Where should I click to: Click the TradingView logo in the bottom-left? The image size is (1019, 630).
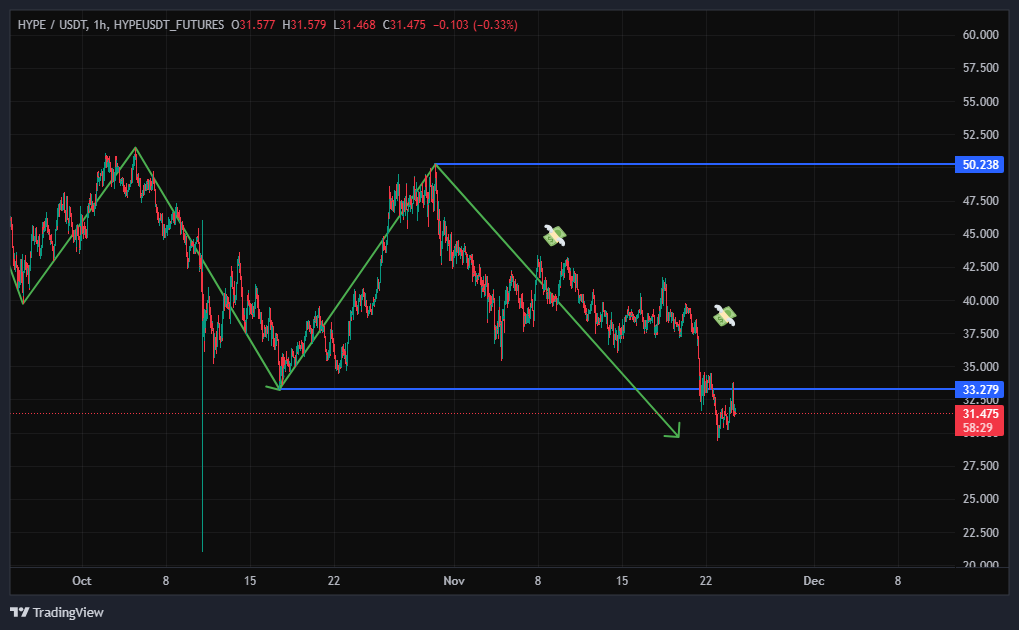57,612
